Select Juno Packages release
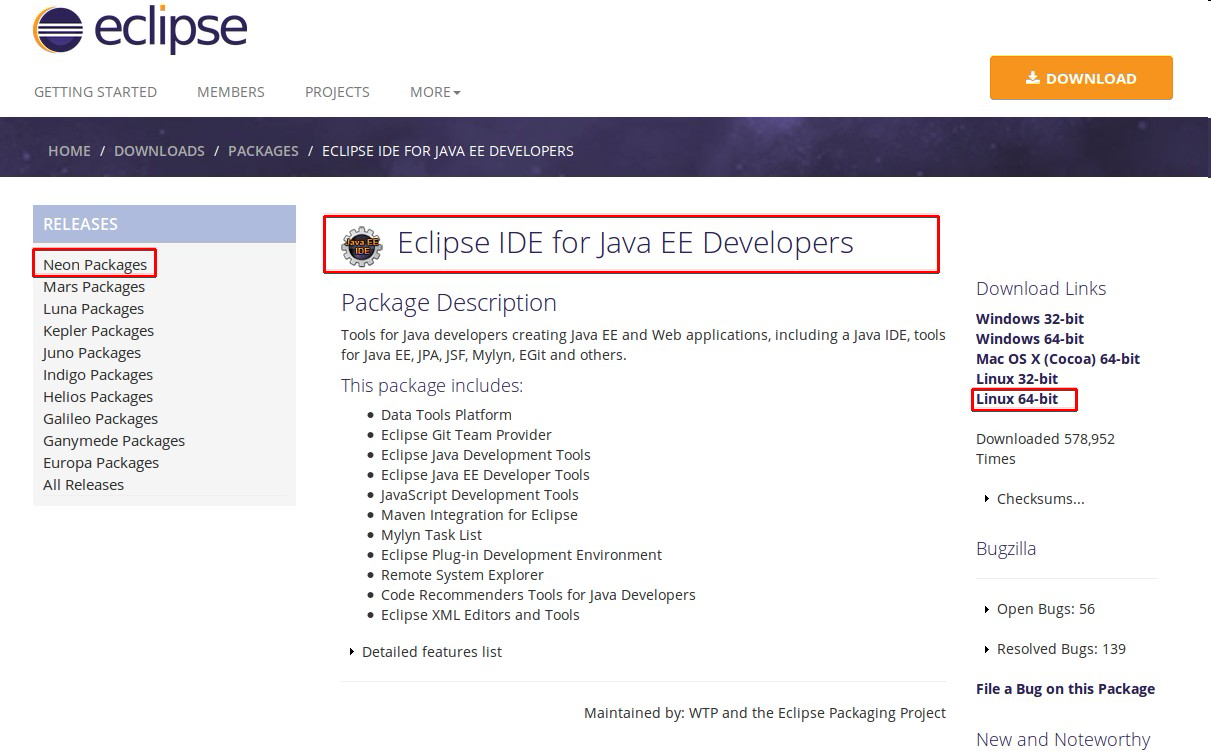This screenshot has height=756, width=1211. coord(92,353)
